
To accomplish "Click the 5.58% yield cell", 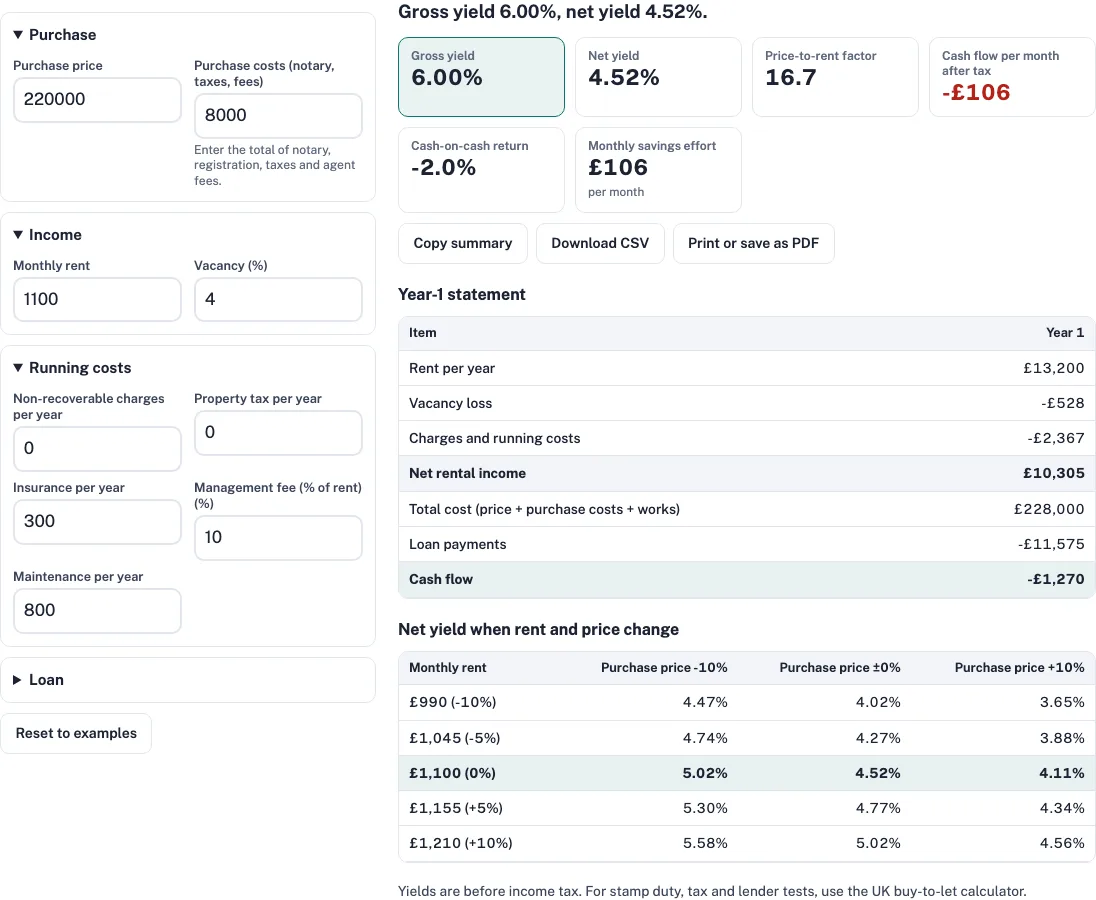I will 705,843.
